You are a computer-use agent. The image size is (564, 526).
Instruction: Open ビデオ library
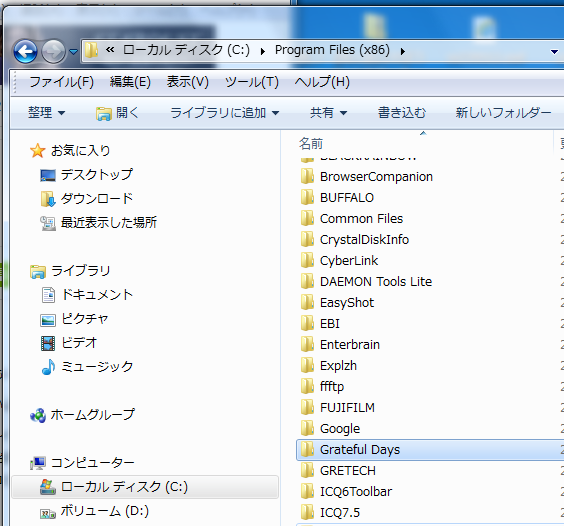click(69, 343)
